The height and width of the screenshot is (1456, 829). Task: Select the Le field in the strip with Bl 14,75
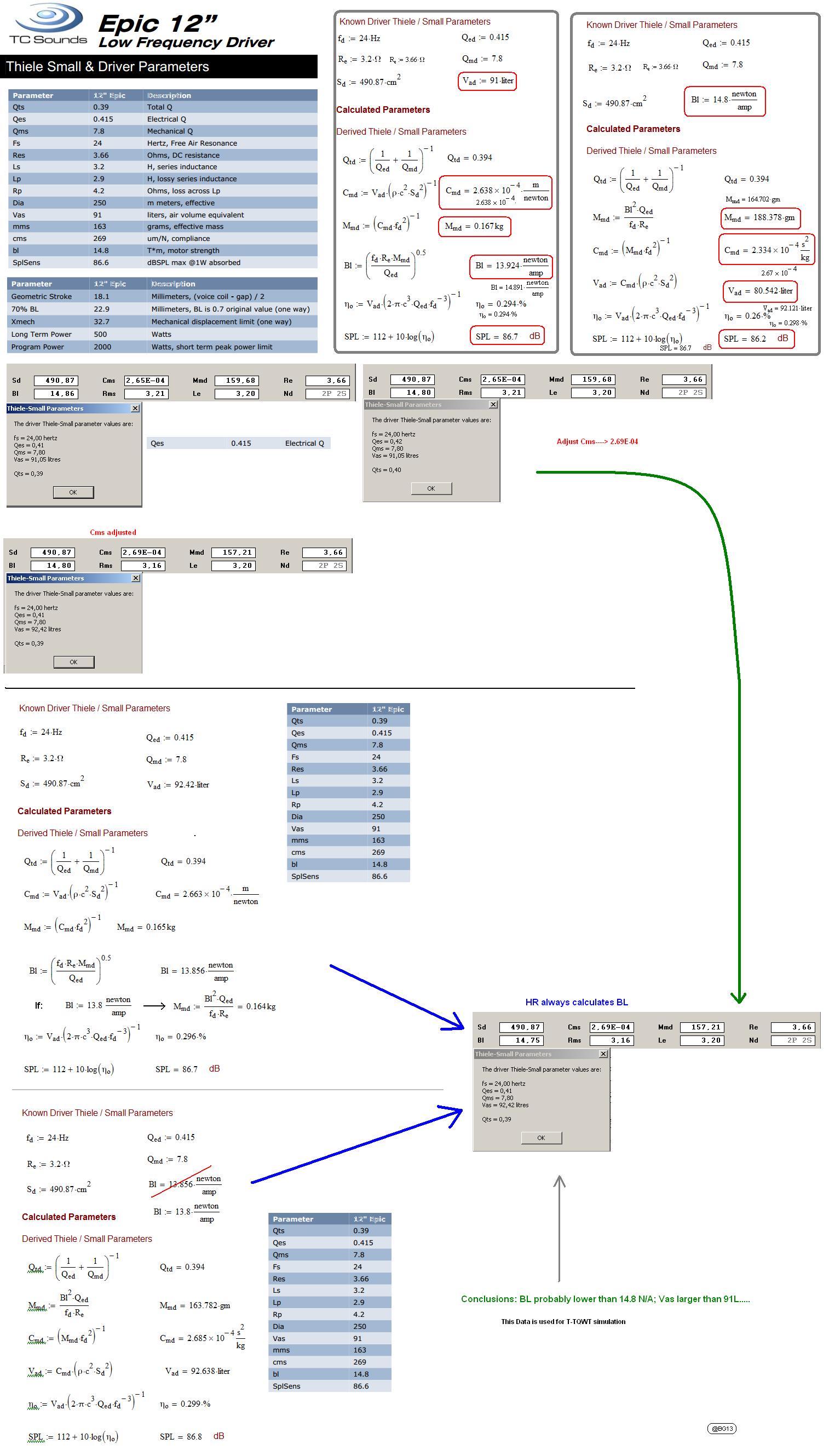click(x=702, y=1040)
